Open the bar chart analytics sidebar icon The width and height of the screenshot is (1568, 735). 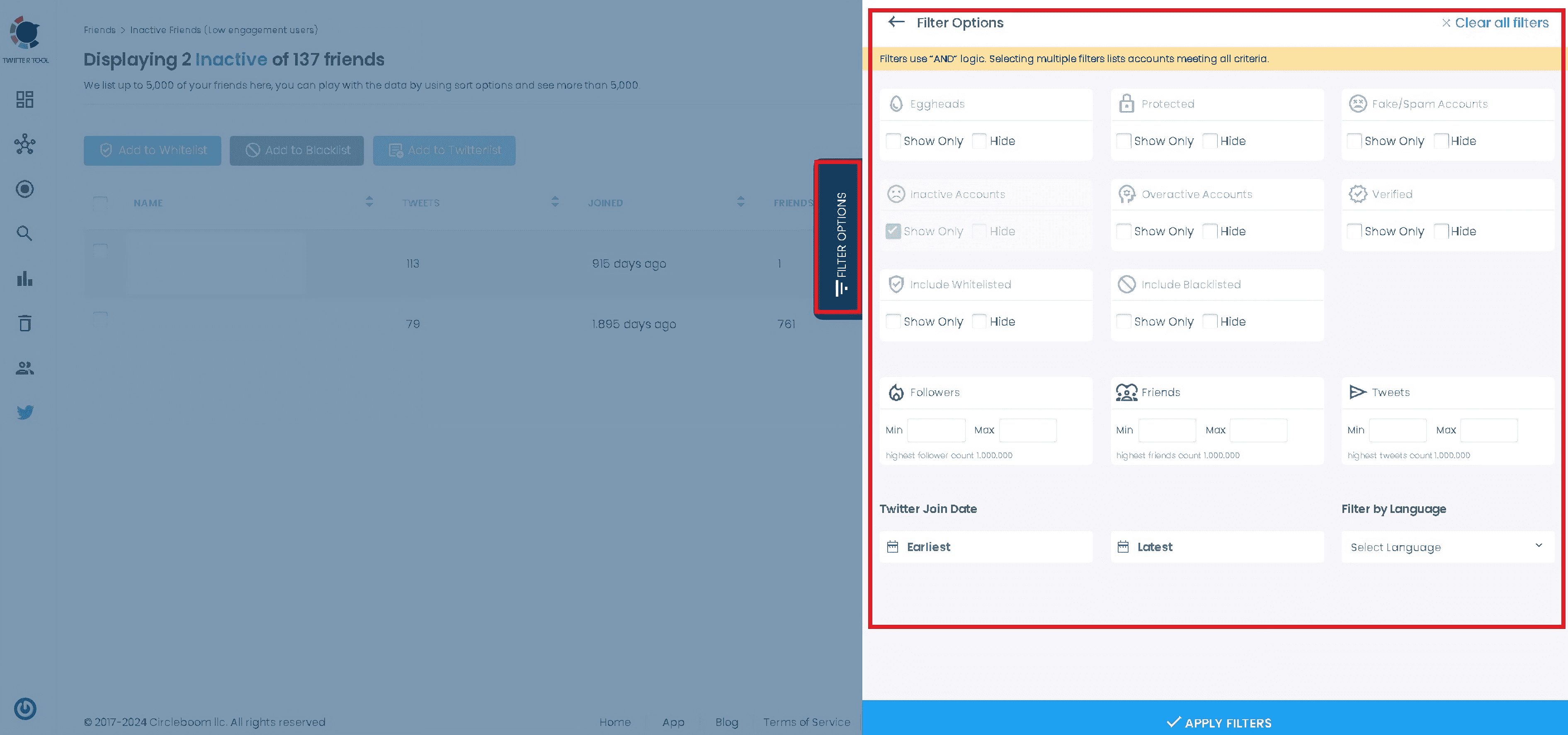point(25,279)
